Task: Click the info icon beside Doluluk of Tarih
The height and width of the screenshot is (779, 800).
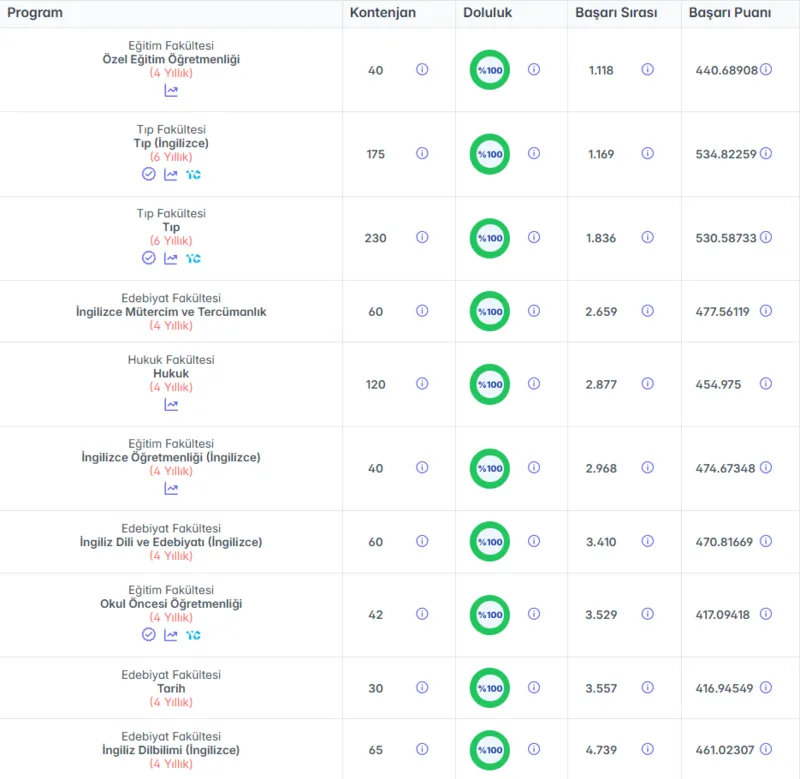Action: (534, 687)
